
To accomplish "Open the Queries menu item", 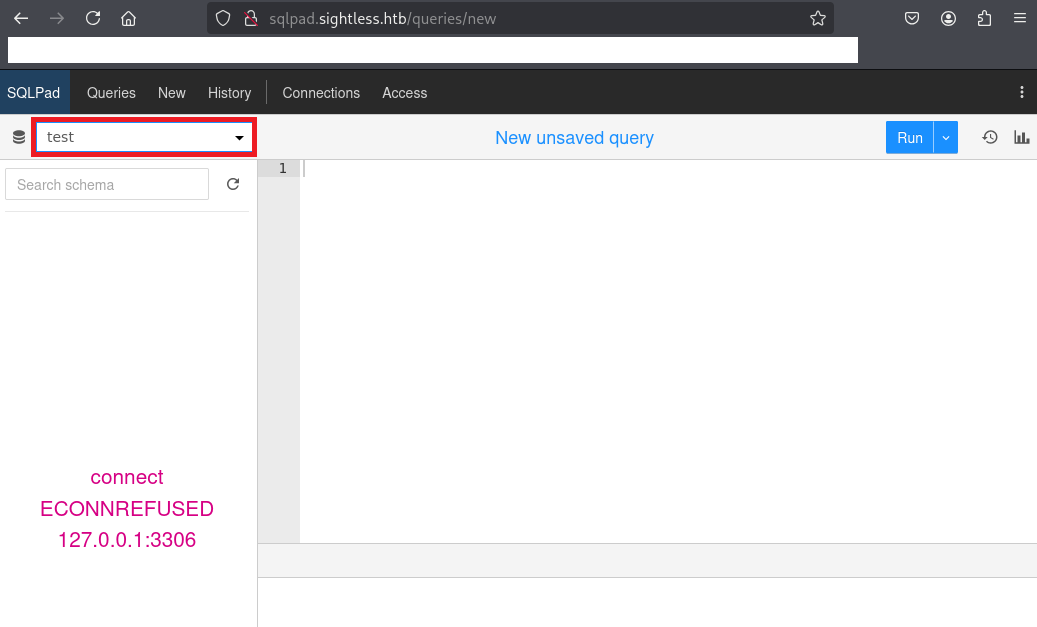I will [111, 92].
